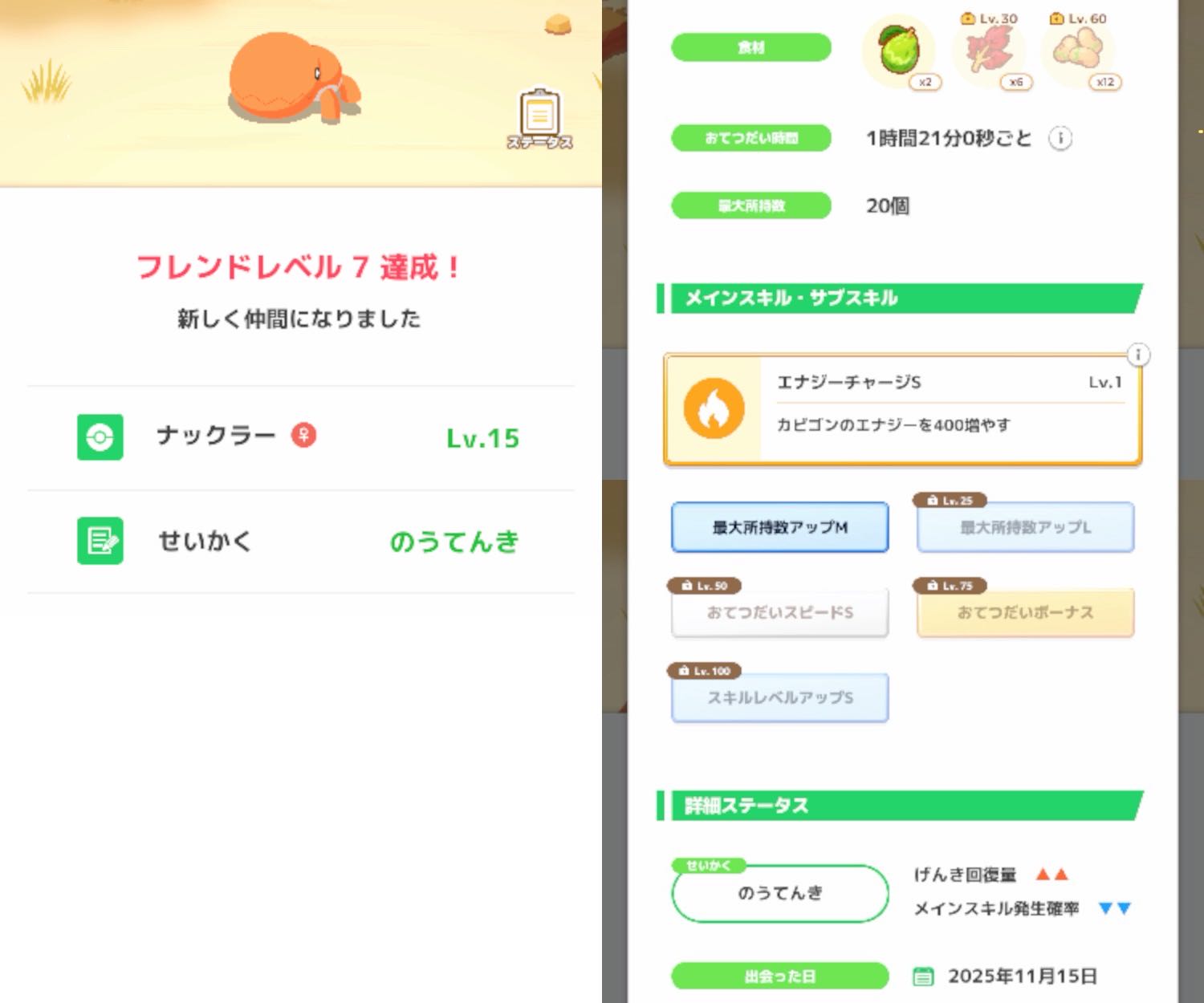Open the エナジーチャージS main skill card
The height and width of the screenshot is (1003, 1204).
pyautogui.click(x=903, y=409)
